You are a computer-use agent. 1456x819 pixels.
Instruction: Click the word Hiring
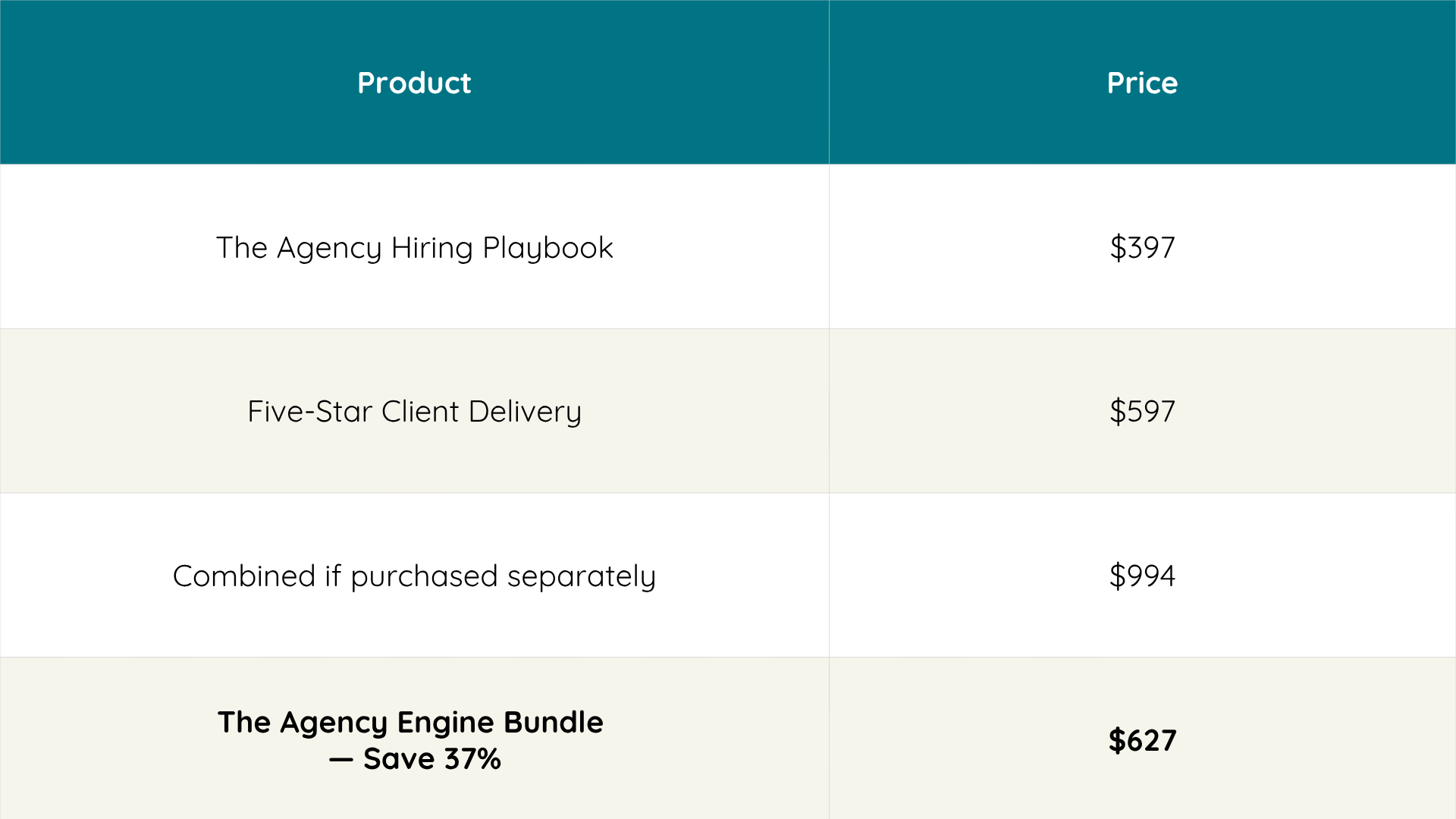pos(431,248)
